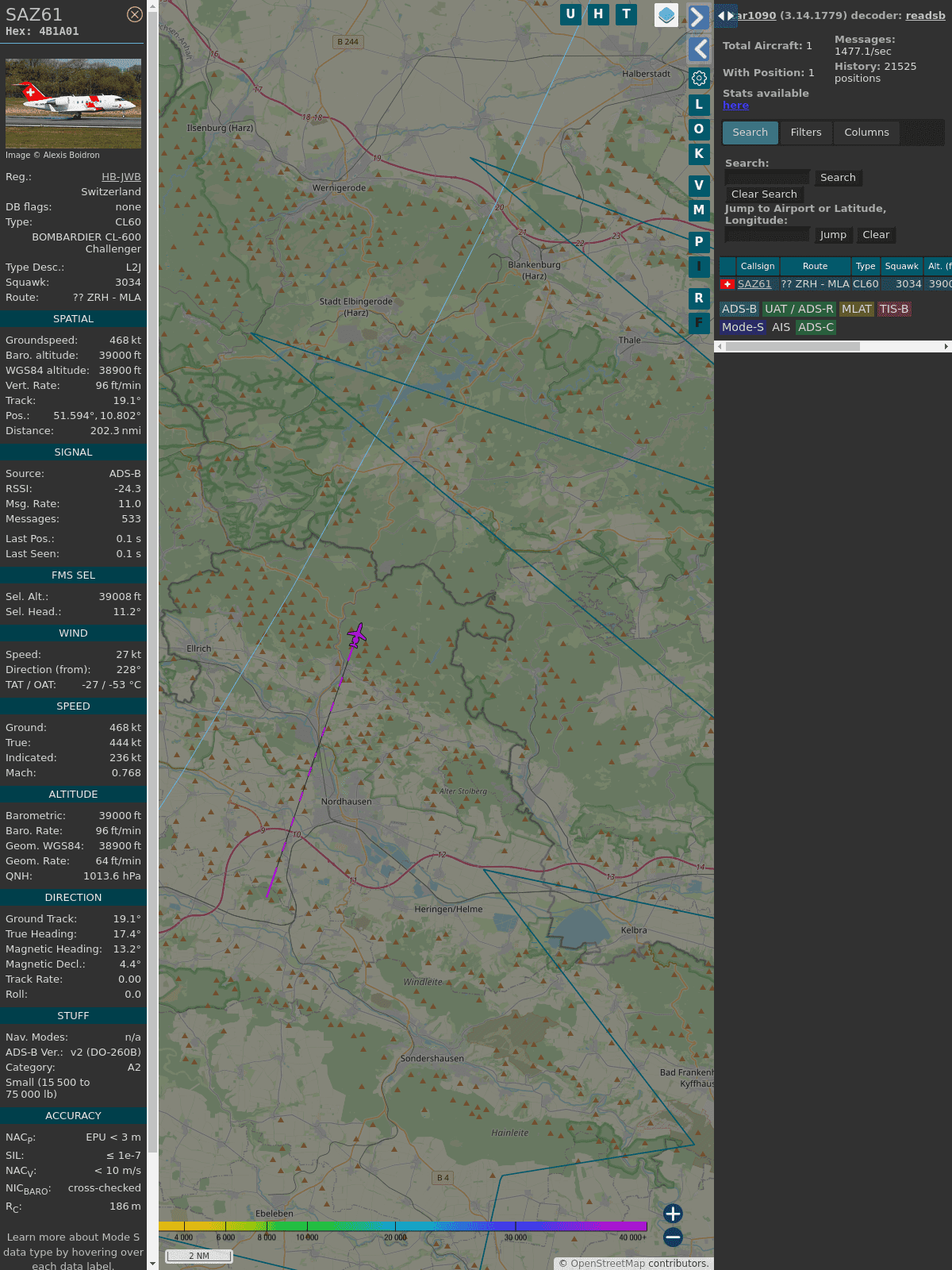Toggle the P map button
This screenshot has height=1270, width=952.
(699, 241)
